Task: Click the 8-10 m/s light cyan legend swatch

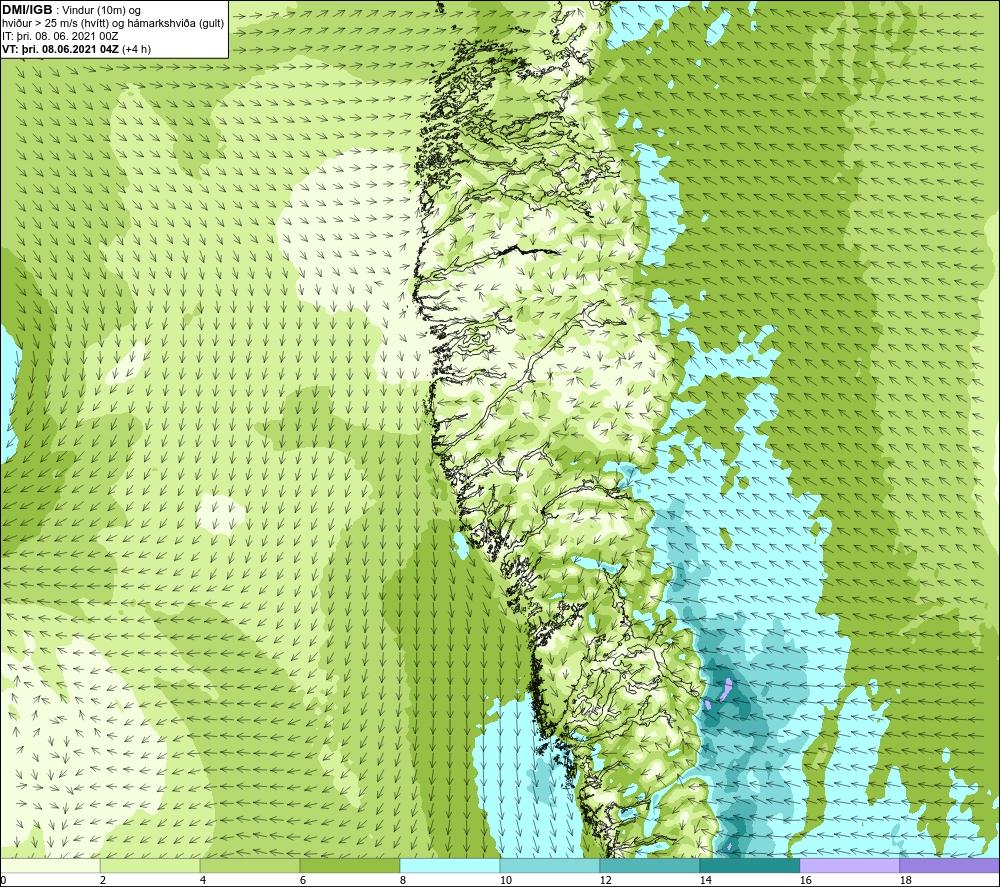Action: [450, 865]
